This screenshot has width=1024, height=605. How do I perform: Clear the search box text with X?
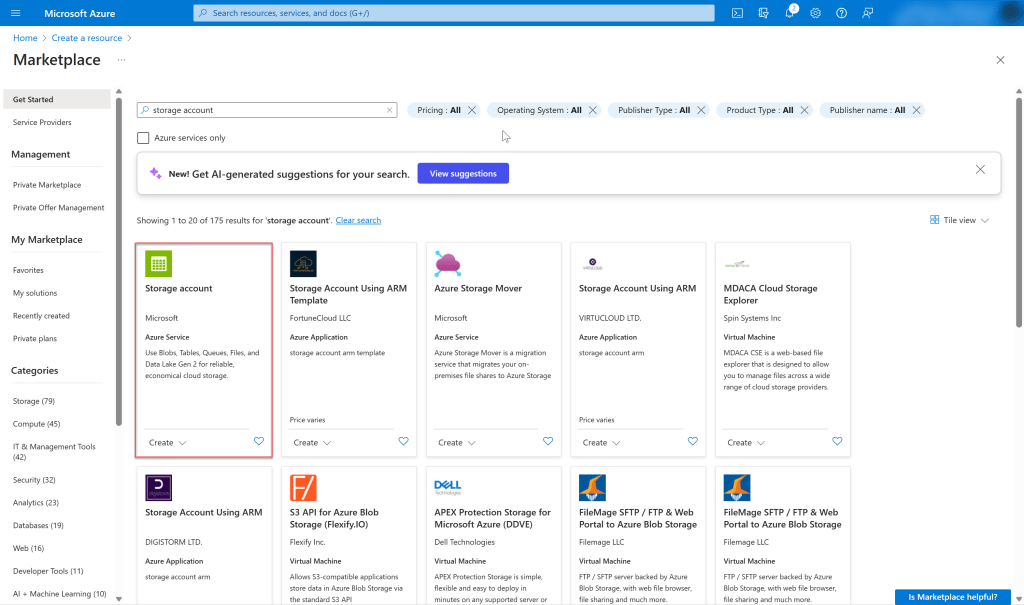[x=389, y=110]
